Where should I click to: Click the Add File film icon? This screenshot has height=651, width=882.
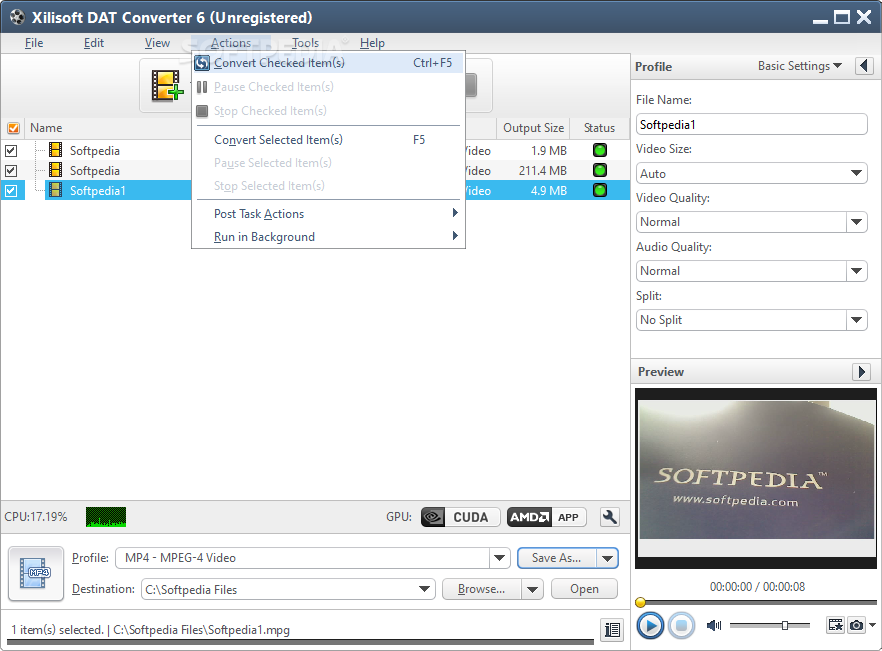tap(167, 86)
